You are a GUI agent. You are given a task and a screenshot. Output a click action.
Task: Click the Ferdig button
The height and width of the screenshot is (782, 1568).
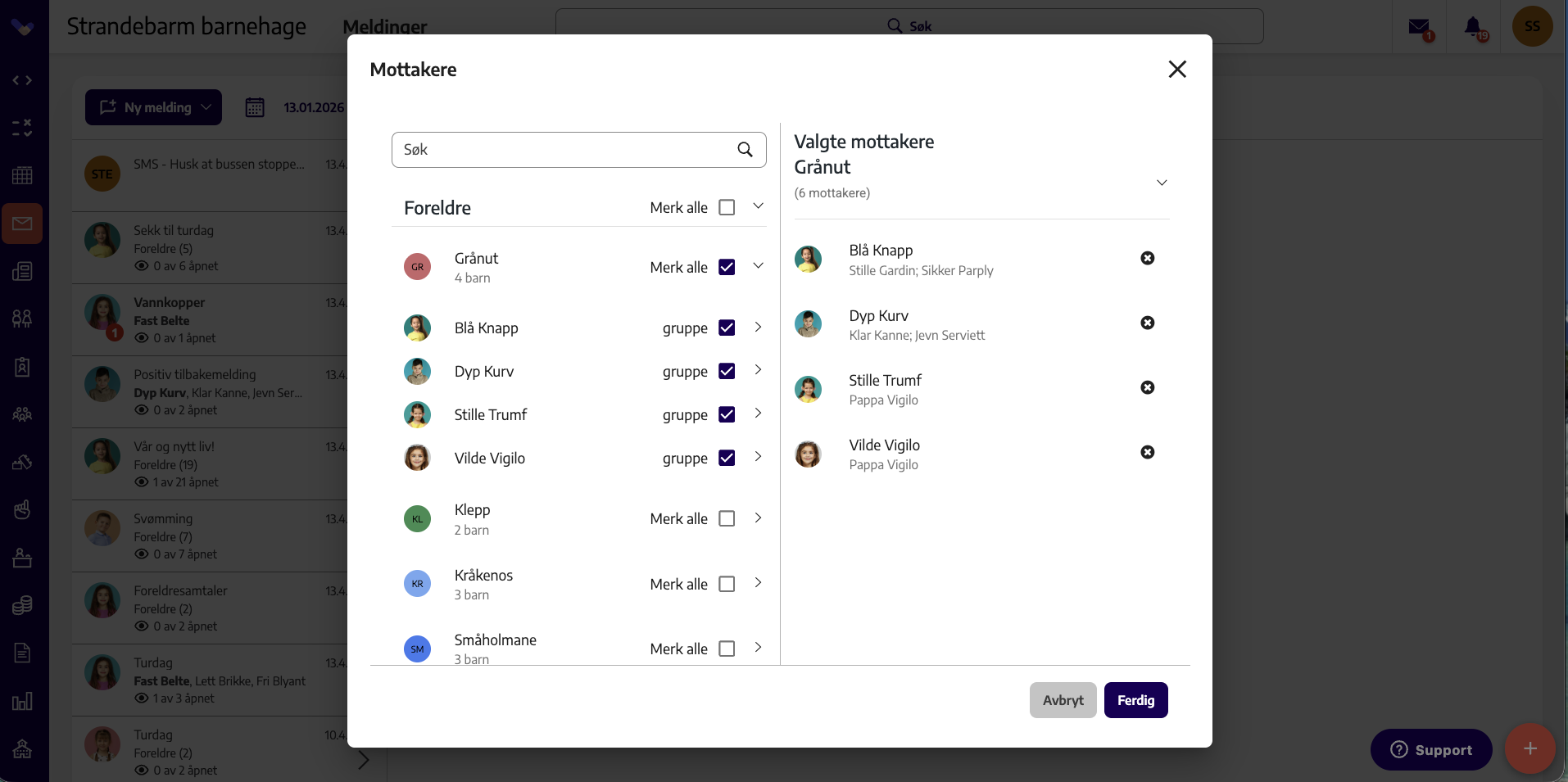coord(1135,700)
